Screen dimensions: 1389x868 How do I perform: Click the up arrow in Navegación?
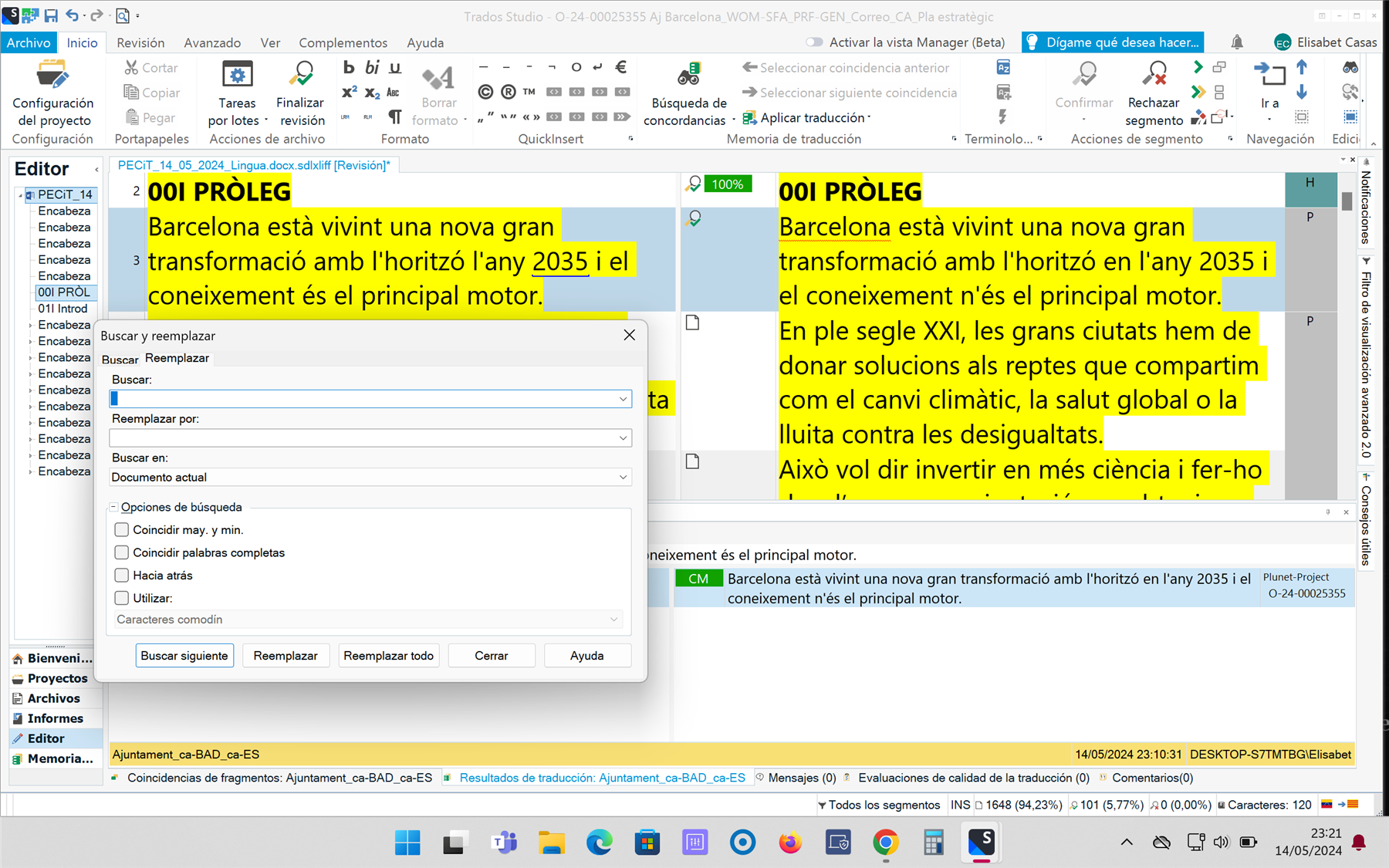point(1302,67)
